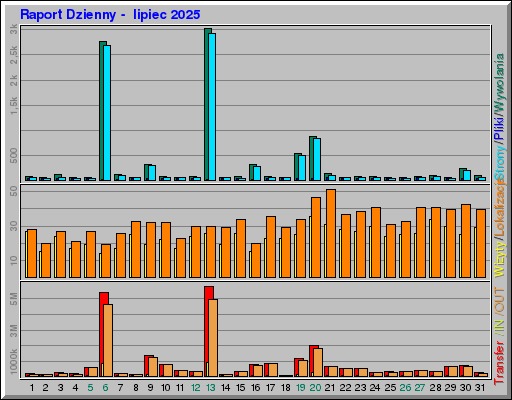
Task: Click the orange bar for day 21 in middle chart
Action: [331, 233]
